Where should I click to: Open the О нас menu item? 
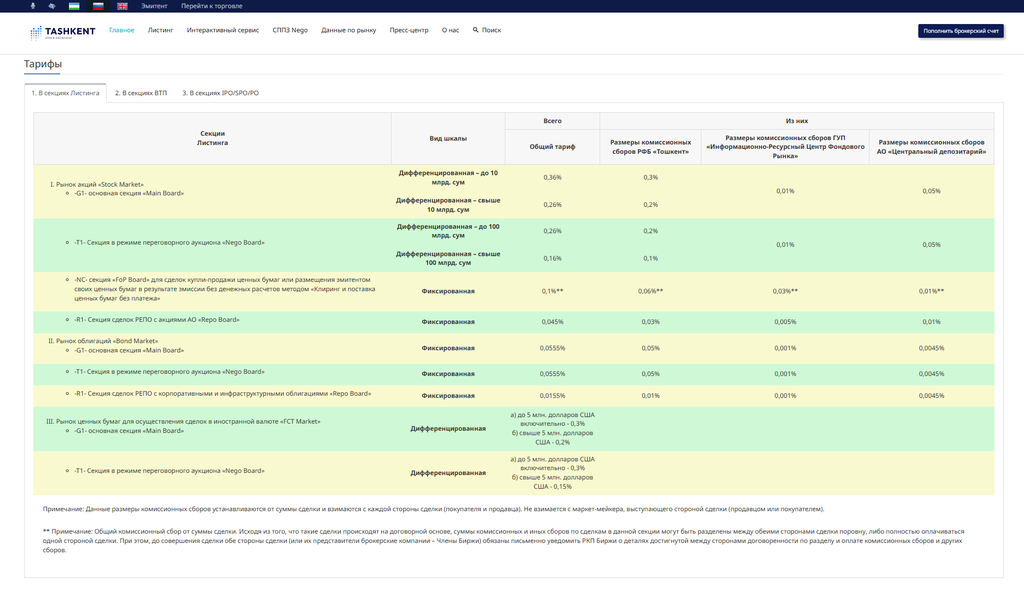point(450,30)
